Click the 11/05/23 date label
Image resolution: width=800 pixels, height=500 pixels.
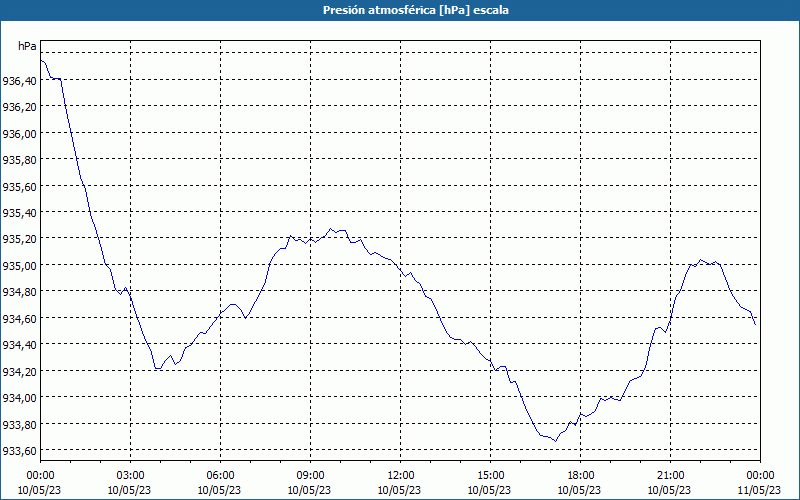point(759,490)
